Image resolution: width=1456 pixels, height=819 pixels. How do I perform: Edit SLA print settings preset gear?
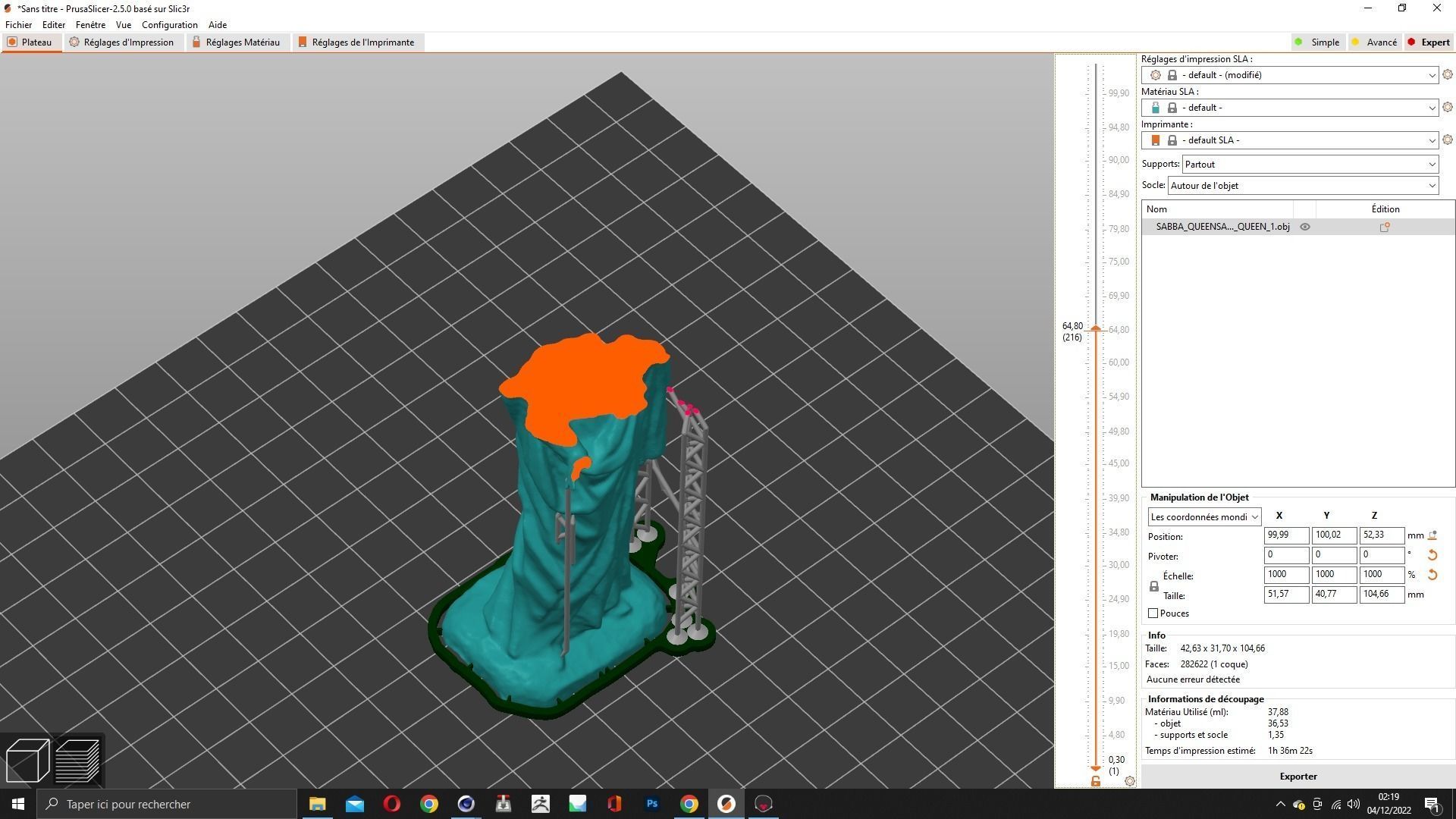point(1448,74)
